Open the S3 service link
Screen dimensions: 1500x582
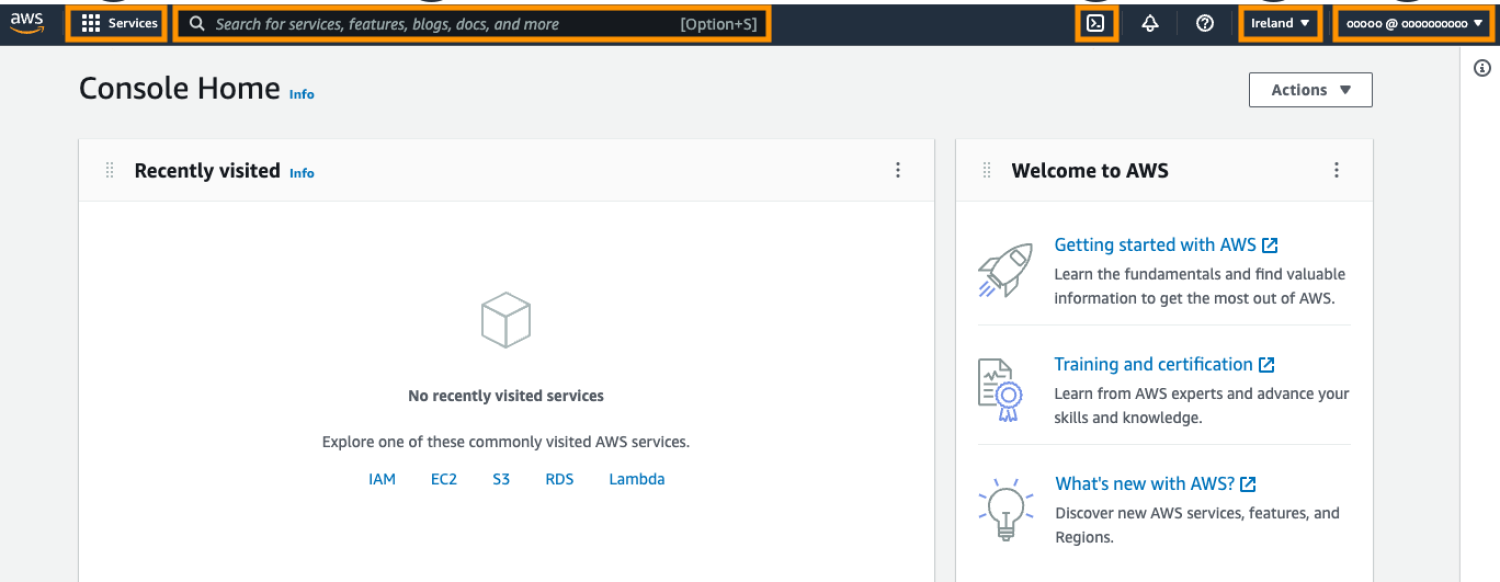501,479
